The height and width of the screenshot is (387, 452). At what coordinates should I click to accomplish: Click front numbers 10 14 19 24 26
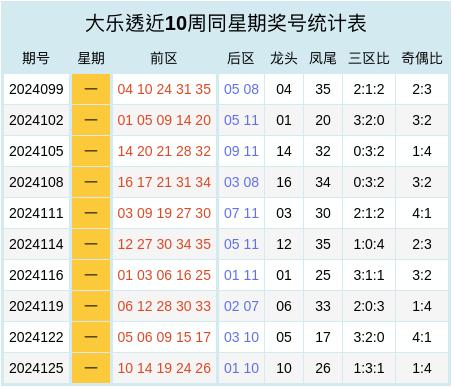pyautogui.click(x=164, y=368)
